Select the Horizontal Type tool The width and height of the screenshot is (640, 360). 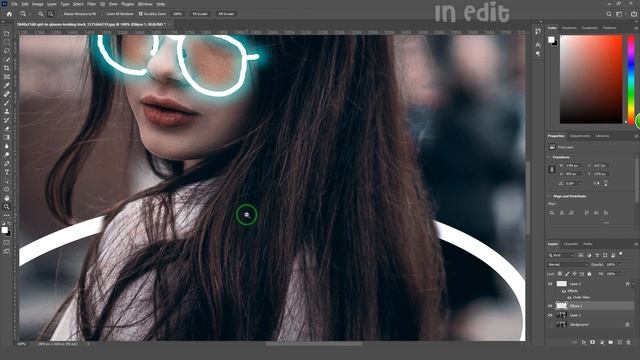coord(7,172)
